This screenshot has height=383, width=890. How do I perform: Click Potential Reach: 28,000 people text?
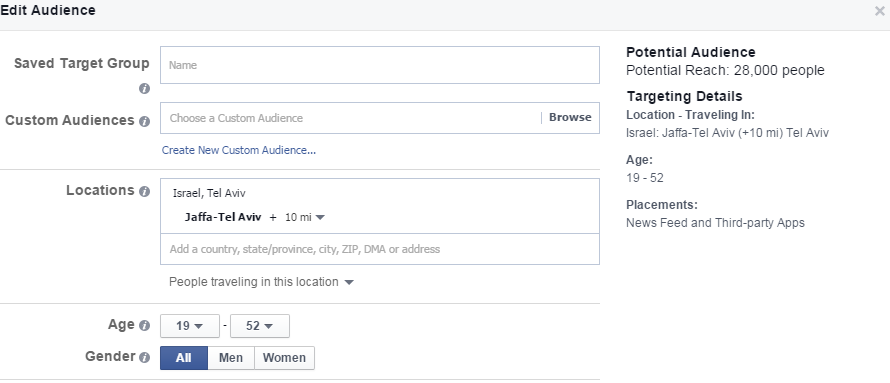point(725,71)
